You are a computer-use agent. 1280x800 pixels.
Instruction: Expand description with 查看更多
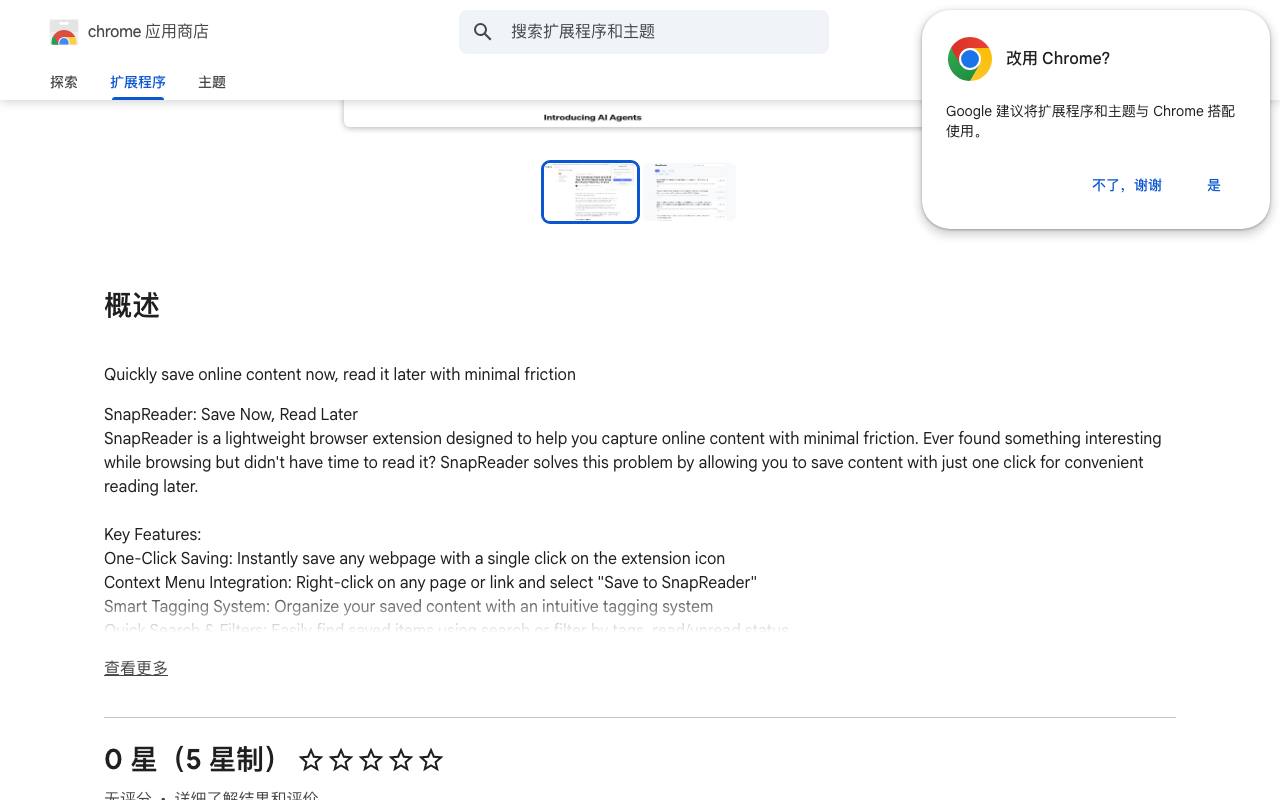[136, 668]
